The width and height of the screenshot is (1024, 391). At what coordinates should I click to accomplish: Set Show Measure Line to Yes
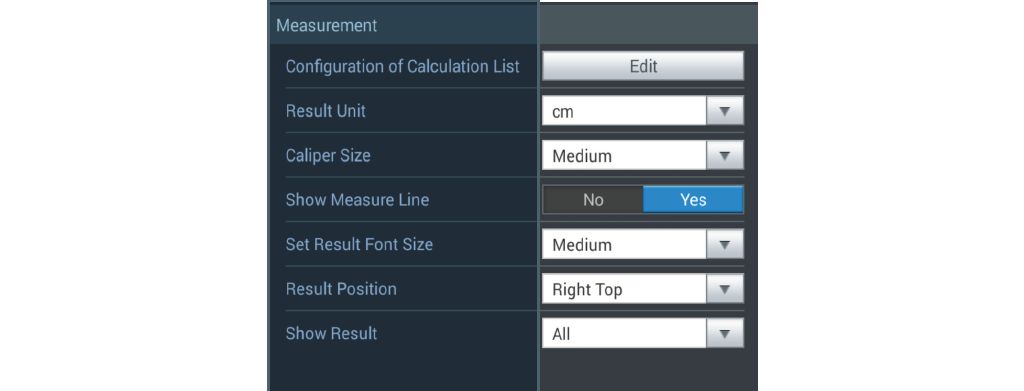point(693,200)
